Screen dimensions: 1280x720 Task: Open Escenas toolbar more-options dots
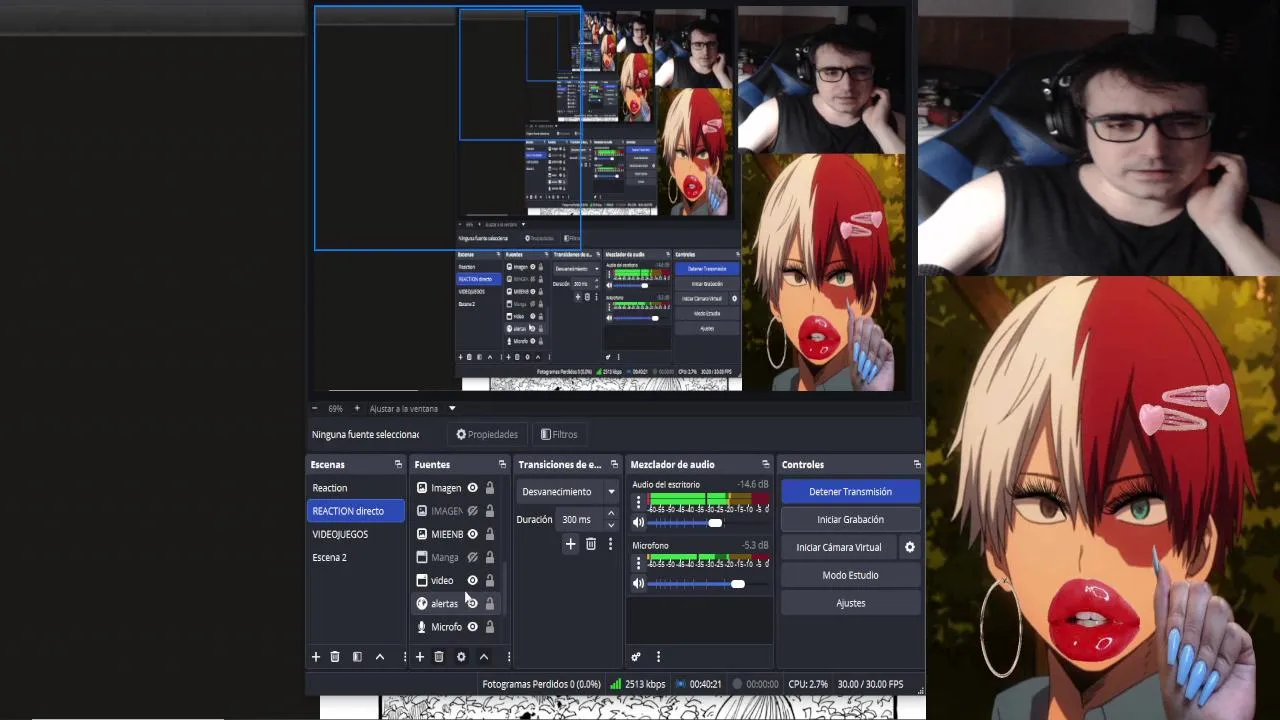click(404, 657)
